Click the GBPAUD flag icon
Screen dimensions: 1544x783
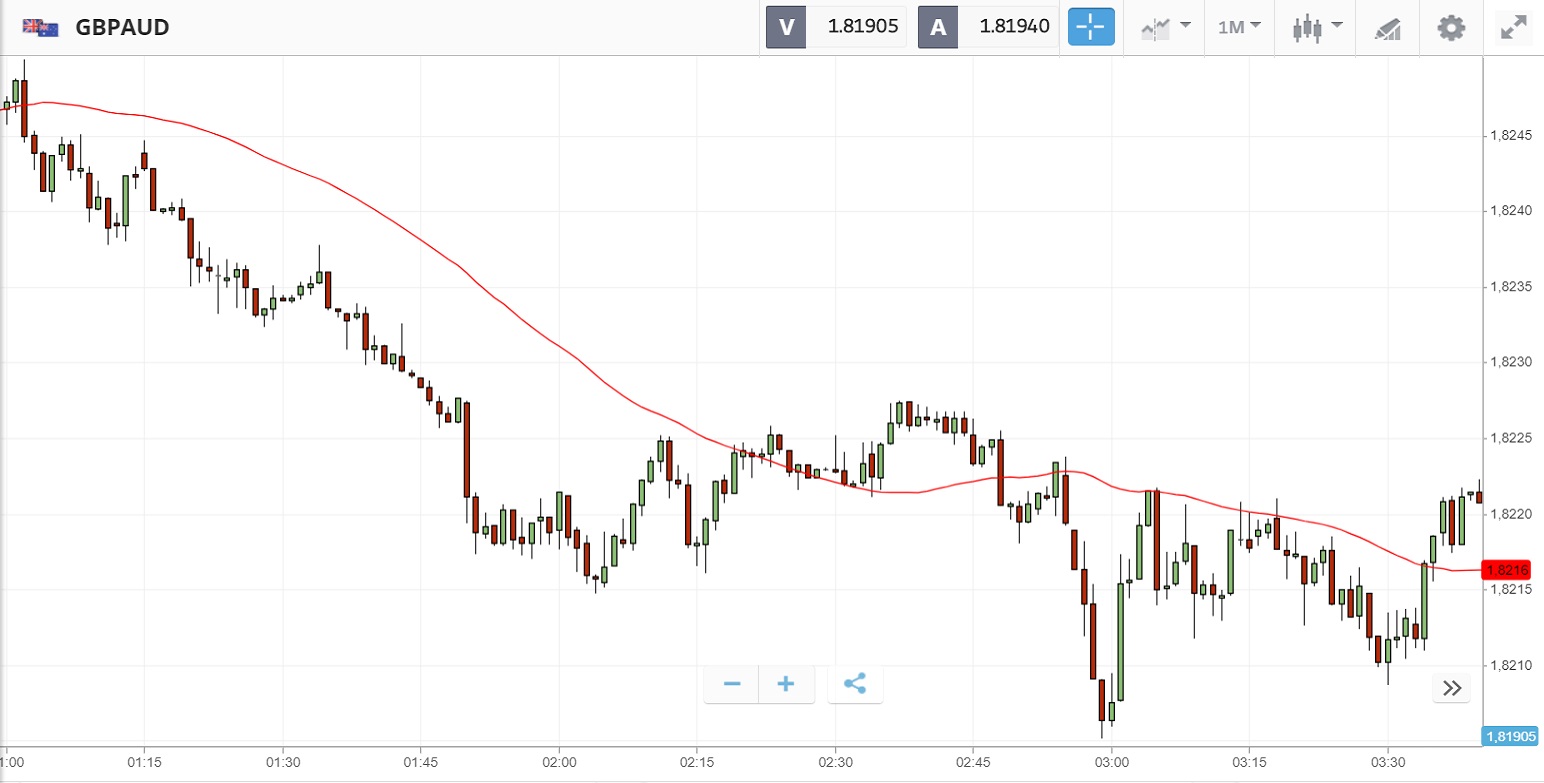point(41,28)
